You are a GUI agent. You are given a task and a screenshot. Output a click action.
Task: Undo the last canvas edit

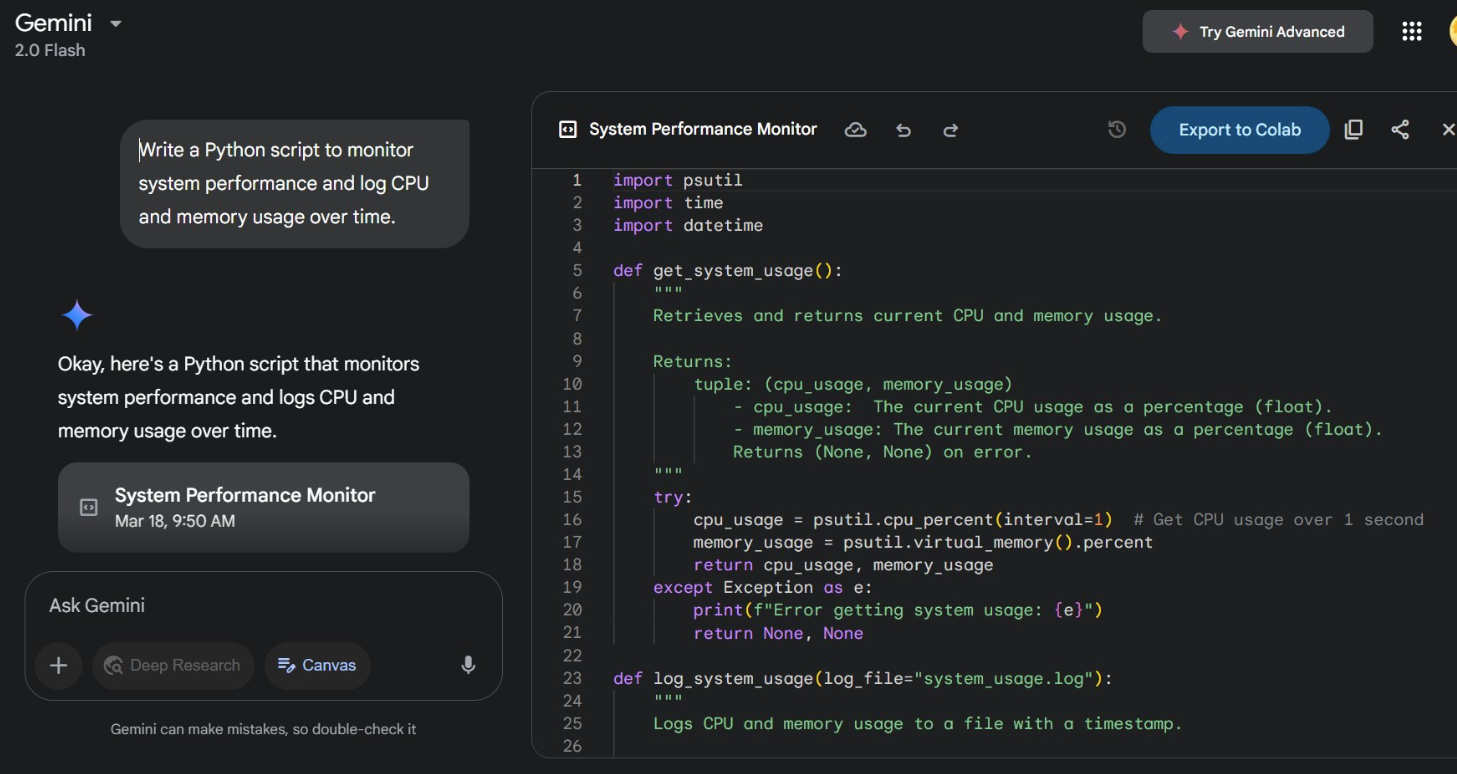point(904,130)
